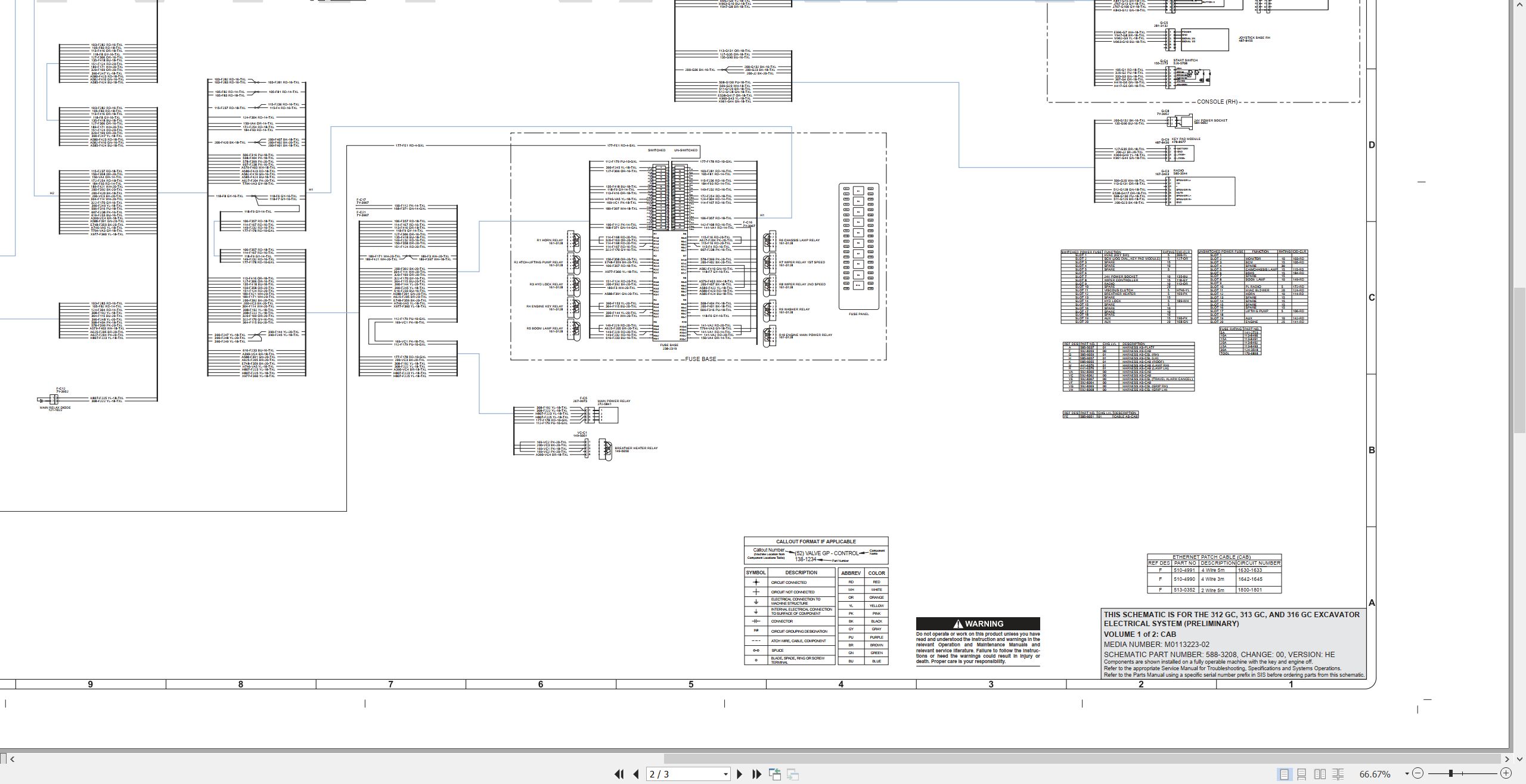Click R4 ENGINE KEY RELAY label

pyautogui.click(x=545, y=306)
